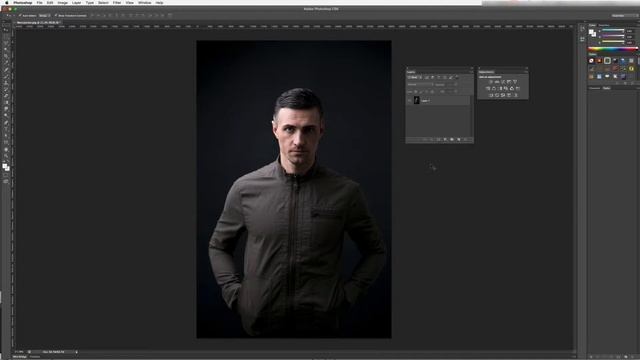Select the Zoom tool

point(6,156)
